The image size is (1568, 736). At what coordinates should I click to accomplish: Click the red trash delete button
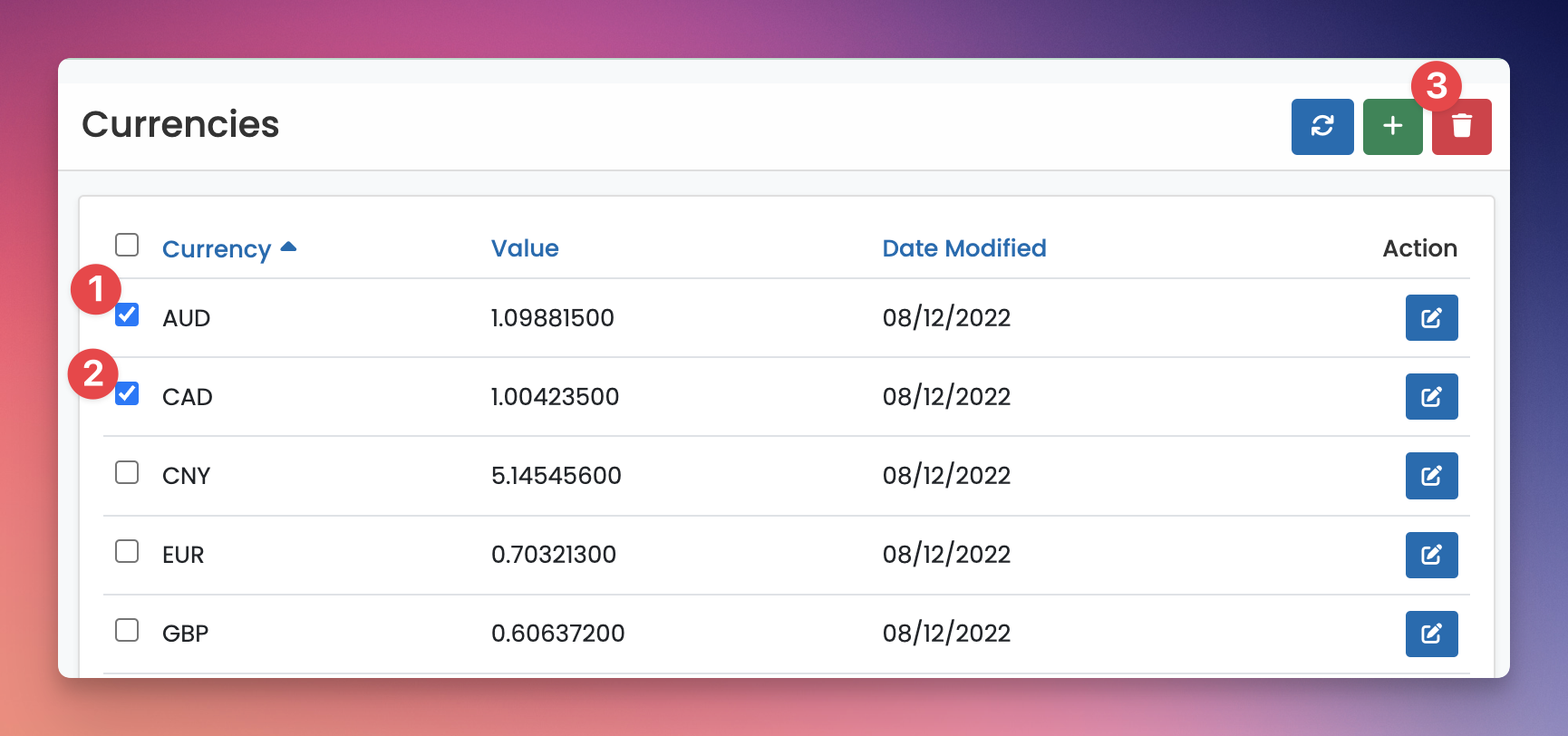click(x=1461, y=128)
